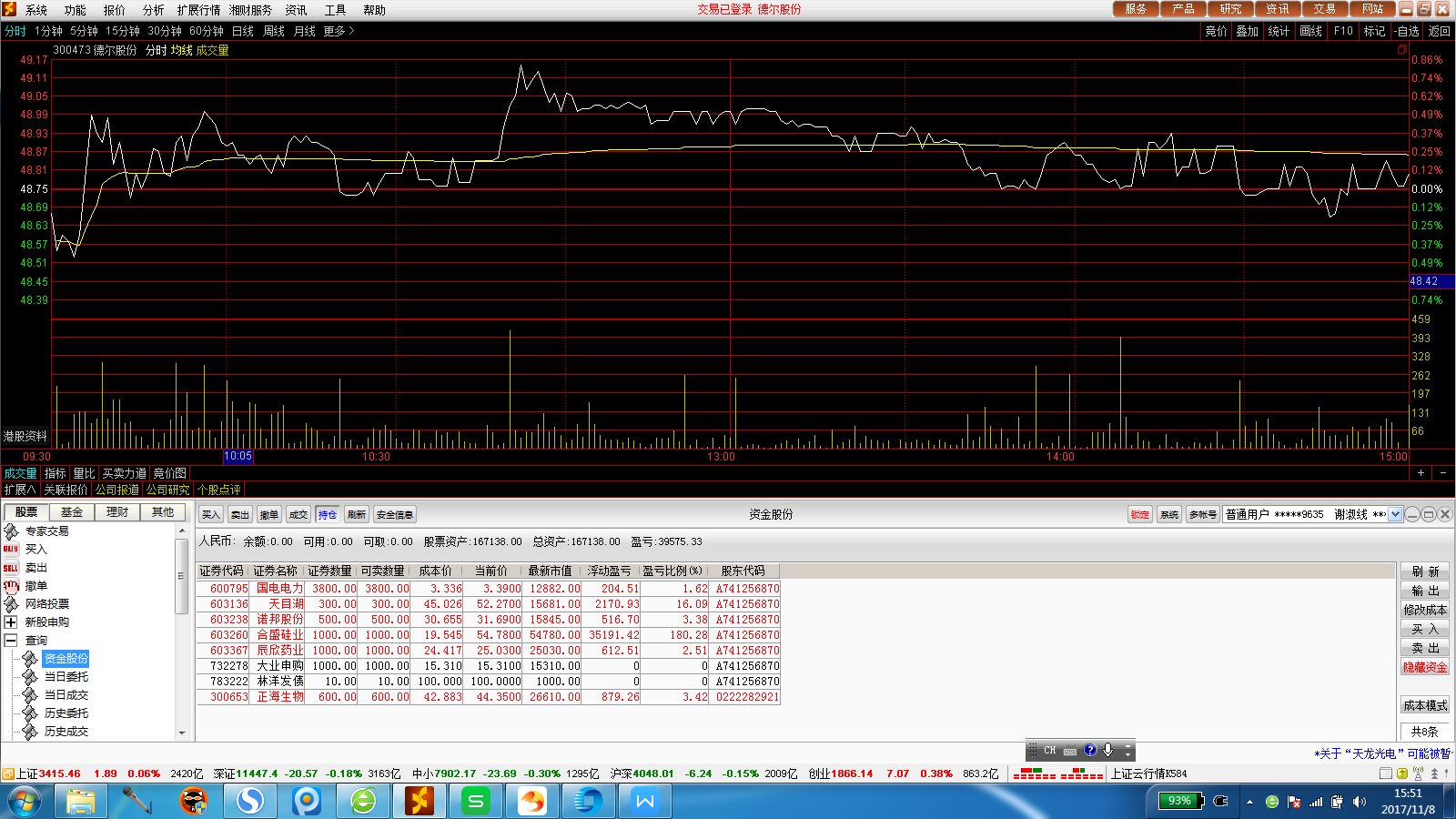Screen dimensions: 1456x819
Task: Click the tree panel scroll-down arrow
Action: 181,733
